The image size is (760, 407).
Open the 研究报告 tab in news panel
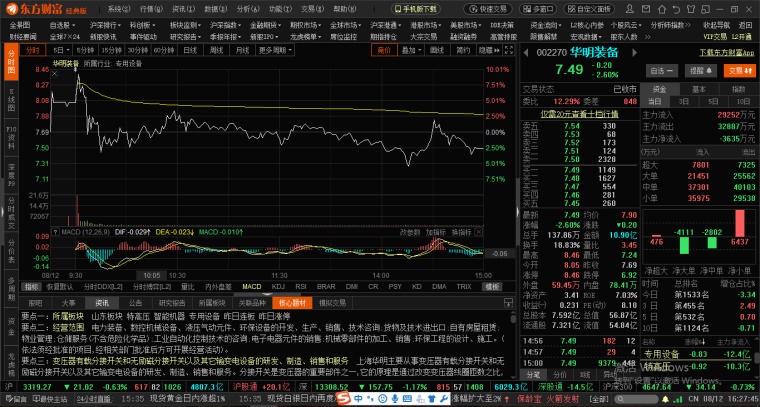tap(172, 303)
